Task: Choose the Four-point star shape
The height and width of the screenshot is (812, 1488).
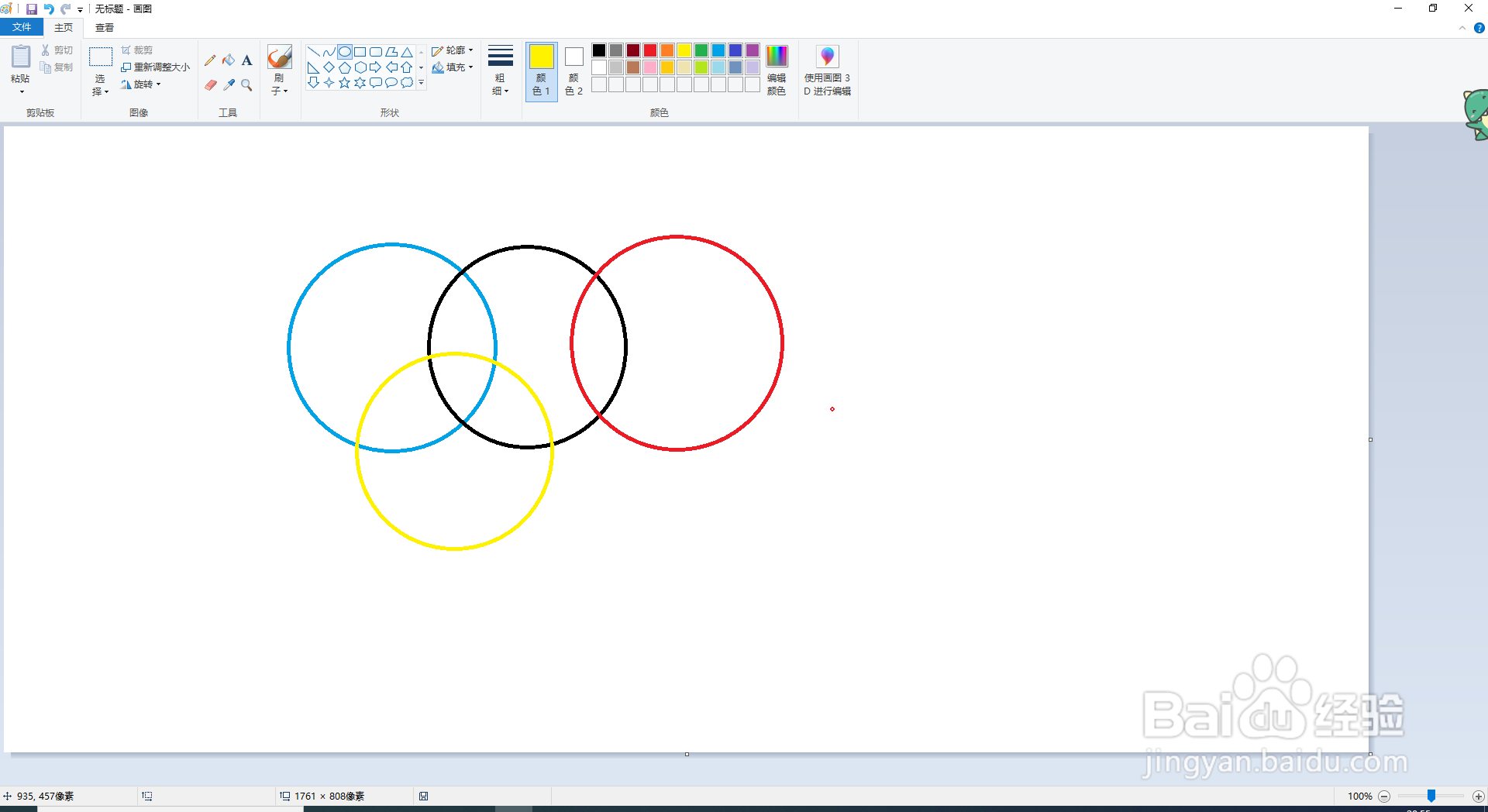Action: (x=329, y=82)
